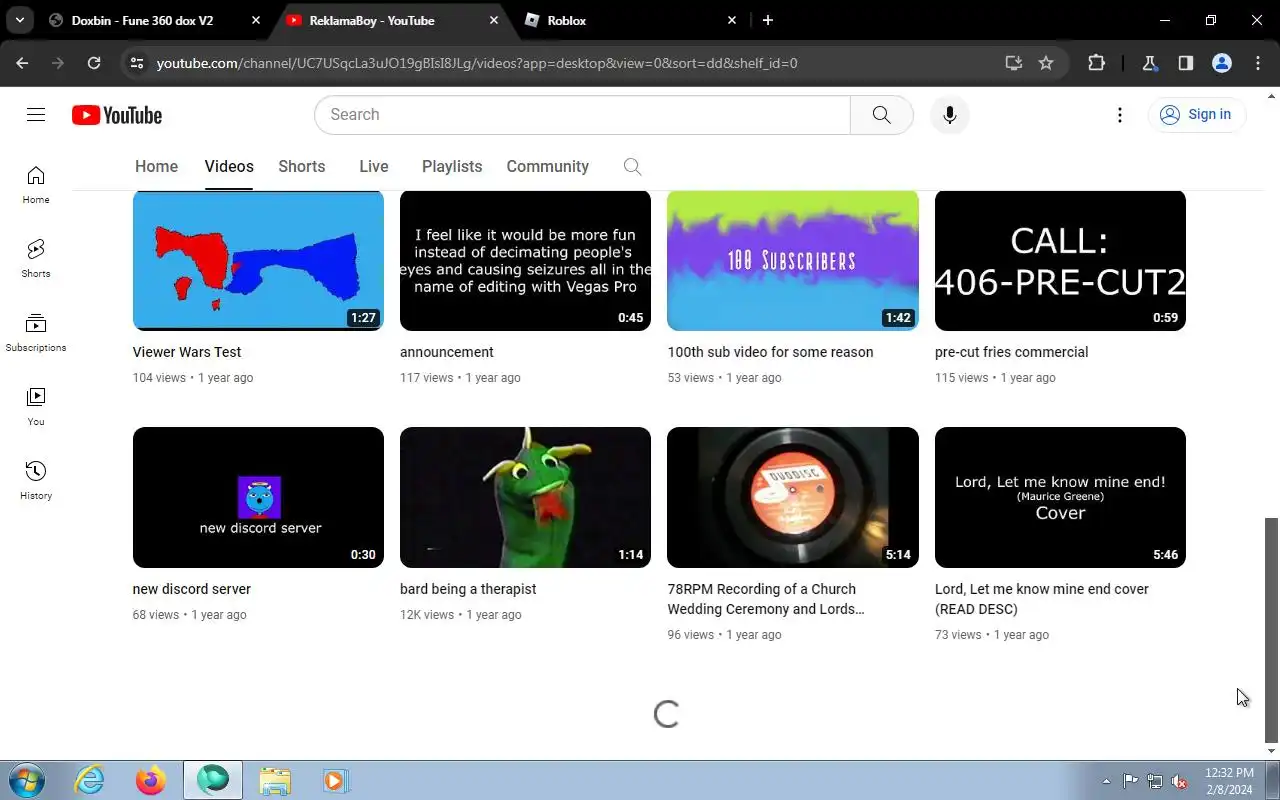1280x800 pixels.
Task: Start voice search with microphone icon
Action: [x=949, y=115]
